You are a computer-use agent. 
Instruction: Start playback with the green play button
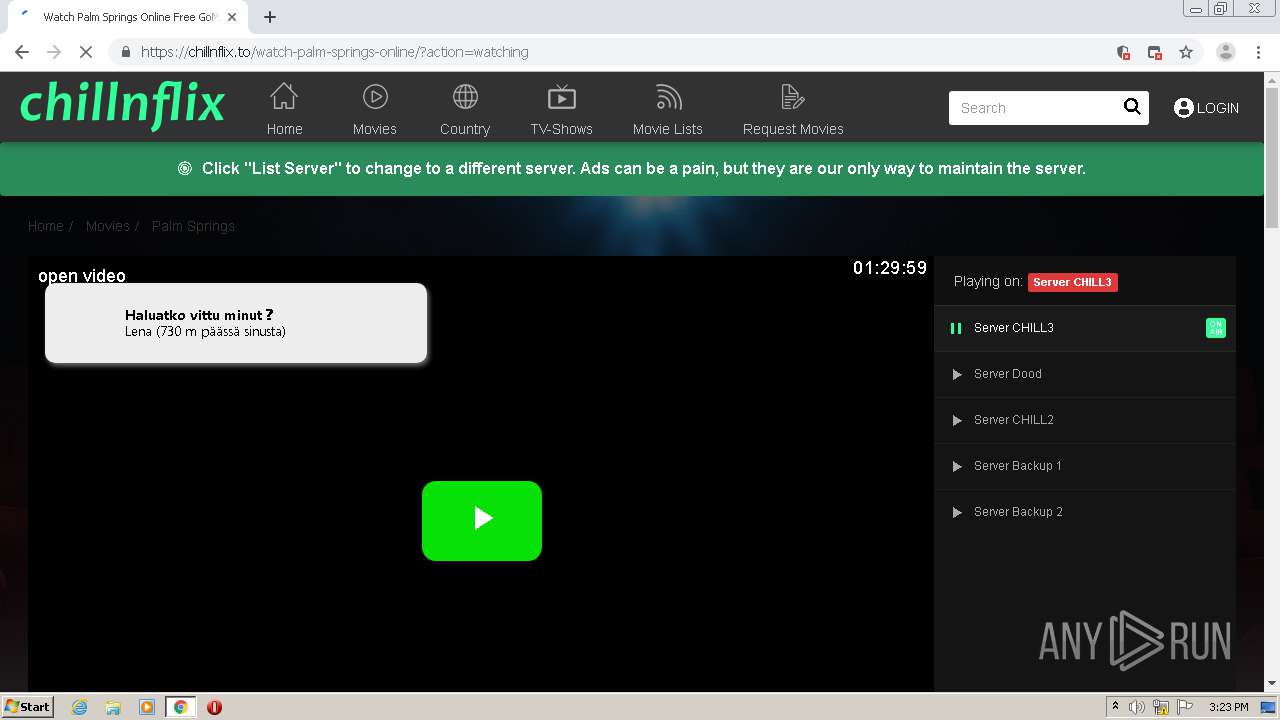tap(482, 520)
